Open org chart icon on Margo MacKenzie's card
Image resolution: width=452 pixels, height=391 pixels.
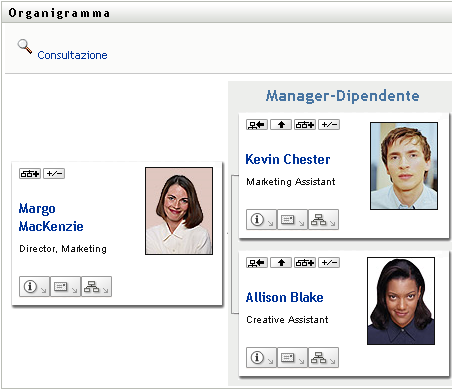pos(96,286)
